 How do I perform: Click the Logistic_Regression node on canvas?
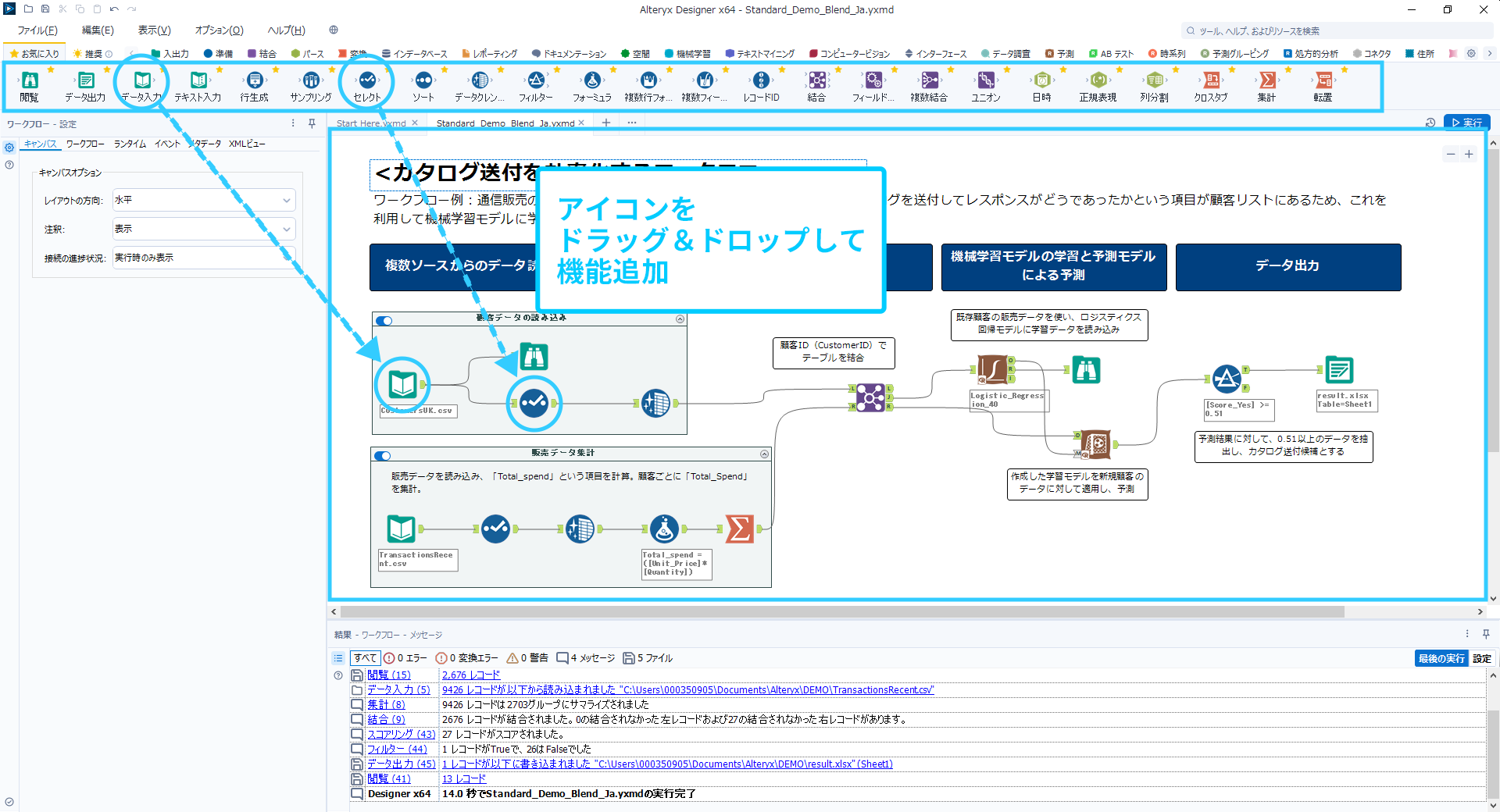pyautogui.click(x=993, y=369)
